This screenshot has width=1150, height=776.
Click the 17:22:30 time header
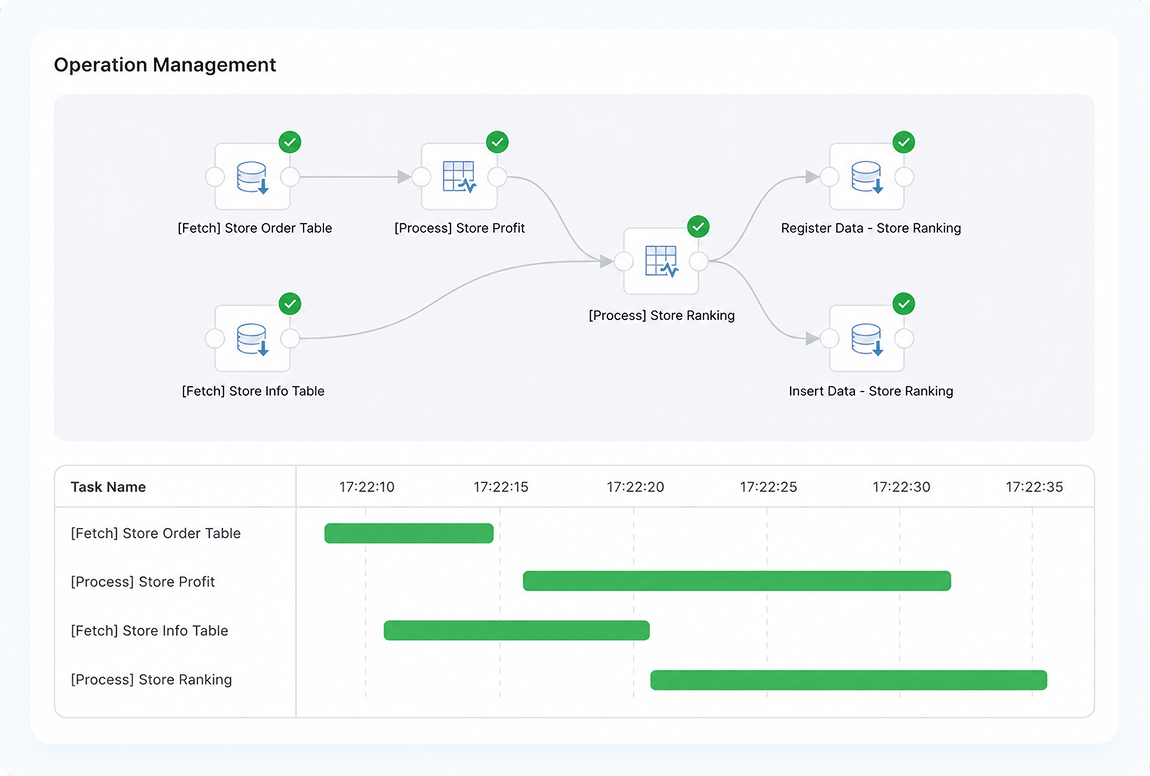pyautogui.click(x=901, y=487)
